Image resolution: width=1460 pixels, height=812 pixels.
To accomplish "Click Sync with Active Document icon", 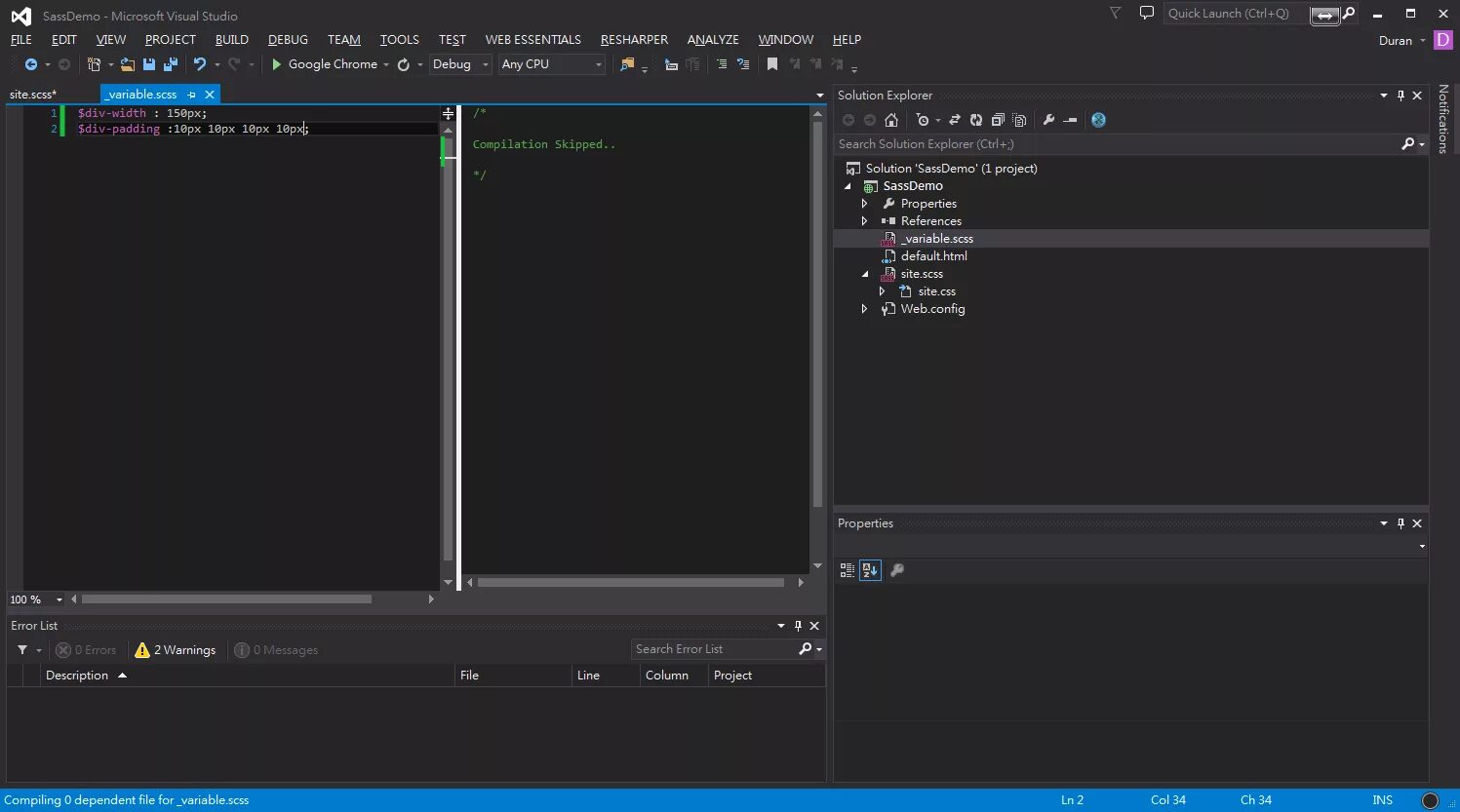I will [x=955, y=120].
